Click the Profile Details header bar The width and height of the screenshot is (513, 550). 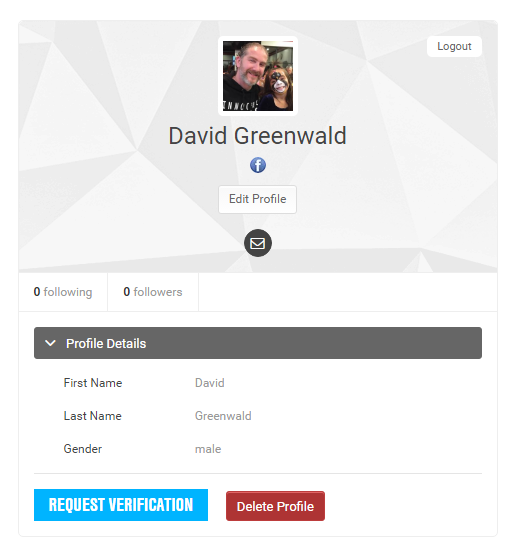pyautogui.click(x=258, y=343)
